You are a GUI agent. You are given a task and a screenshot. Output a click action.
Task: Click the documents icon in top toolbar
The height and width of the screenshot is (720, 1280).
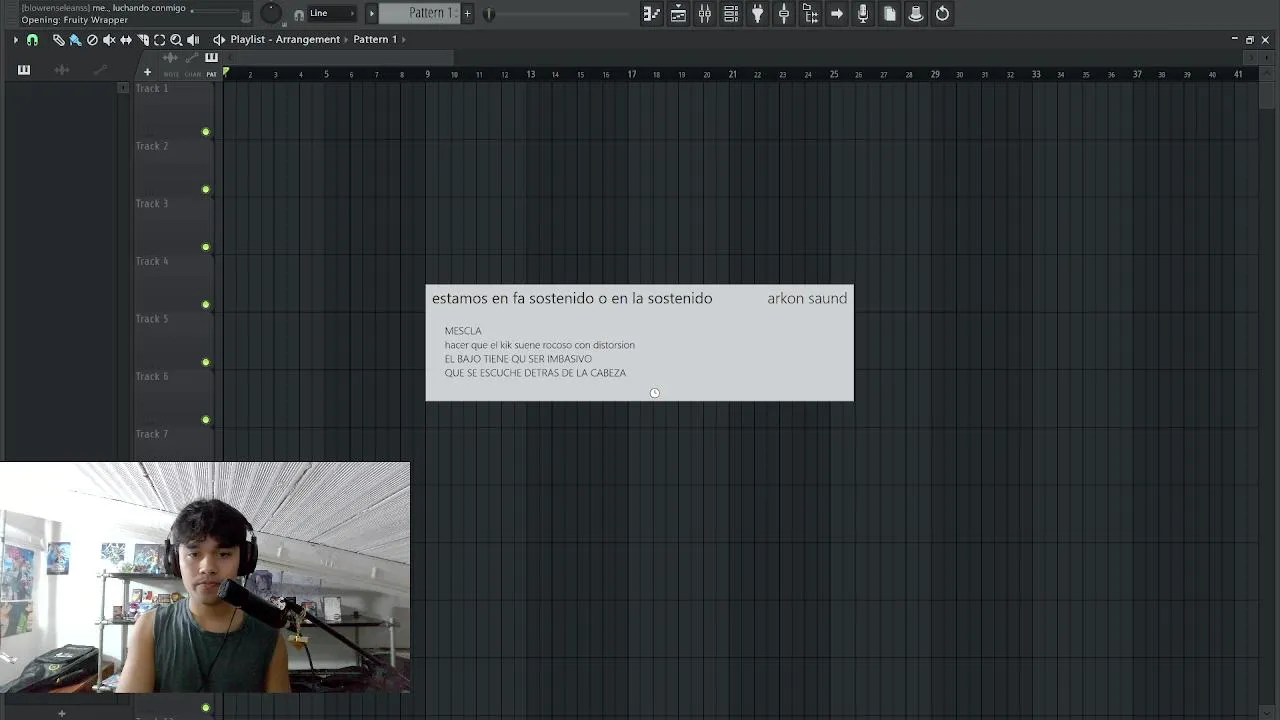[890, 14]
